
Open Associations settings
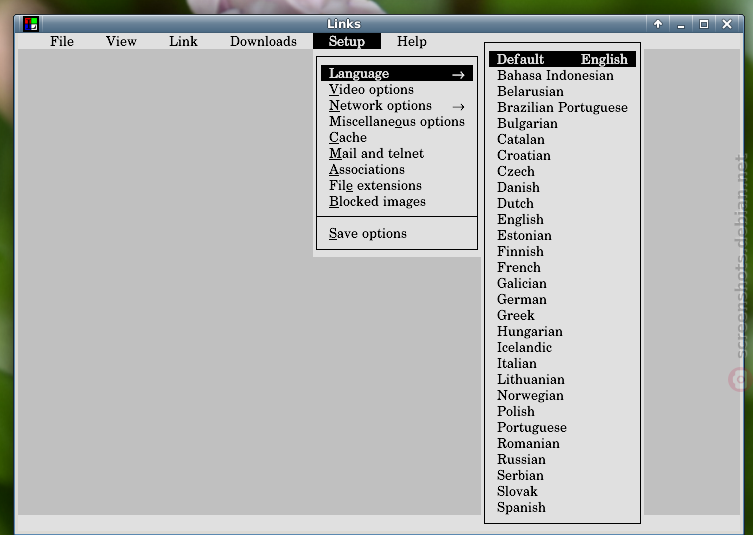pos(397,170)
